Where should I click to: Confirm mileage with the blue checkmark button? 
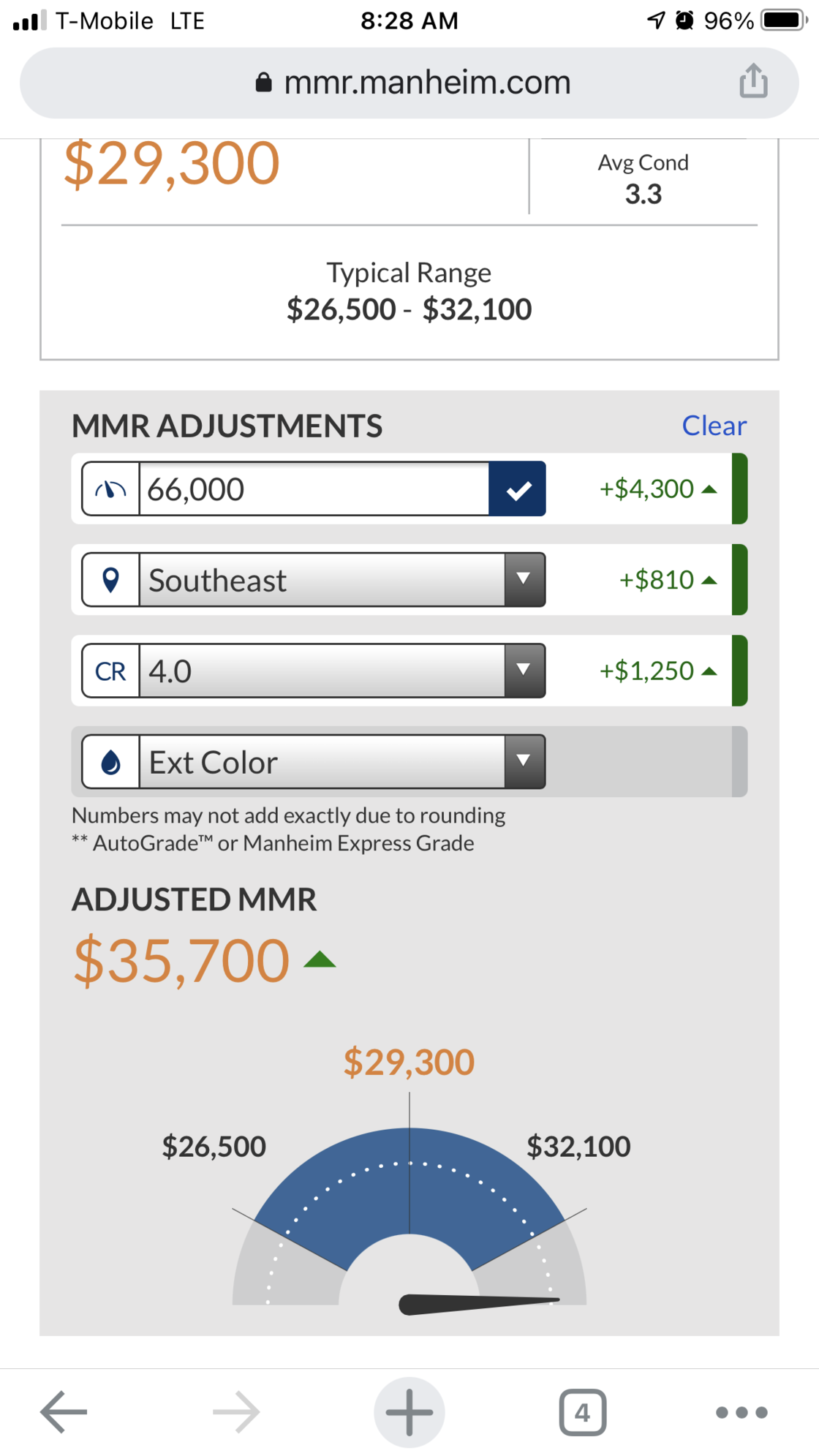coord(517,489)
